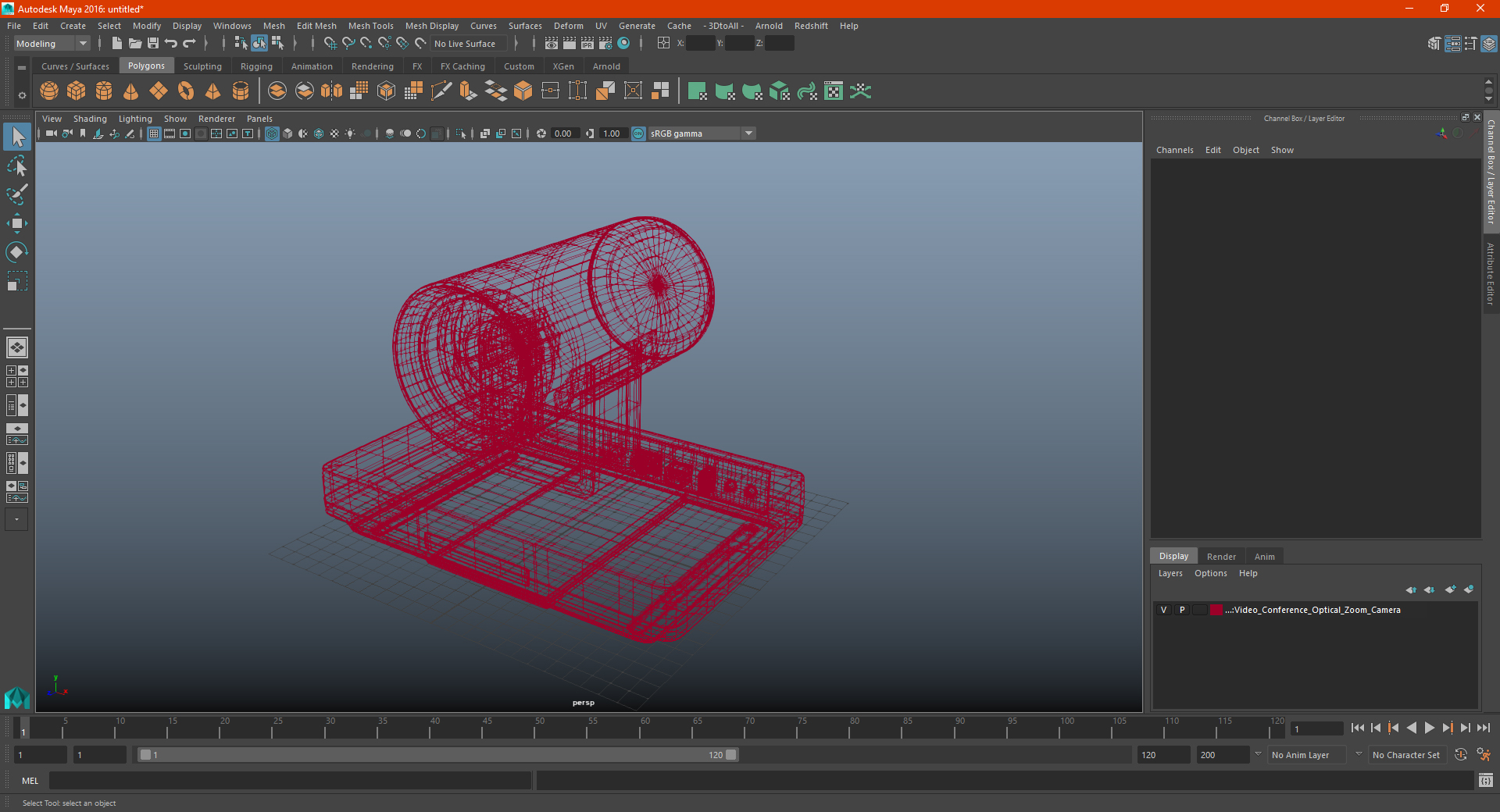Toggle use all lights bulb icon
This screenshot has width=1500, height=812.
click(350, 134)
